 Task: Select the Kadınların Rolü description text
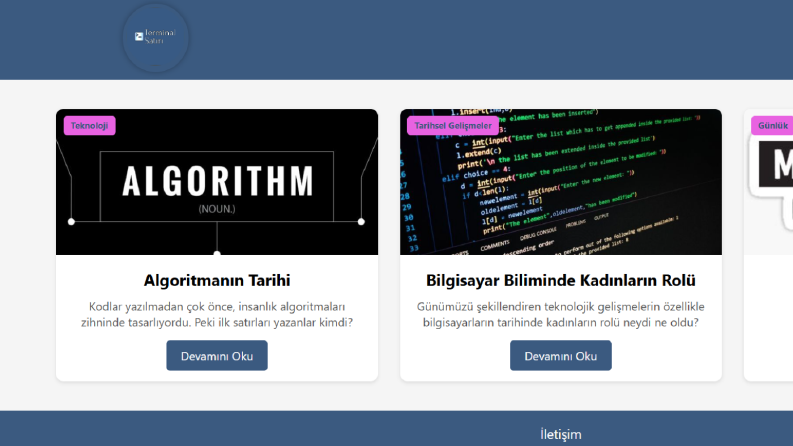point(561,315)
